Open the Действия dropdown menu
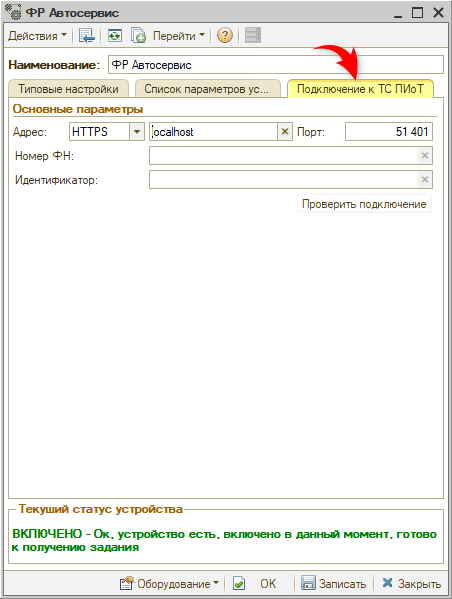Image resolution: width=452 pixels, height=599 pixels. click(37, 36)
